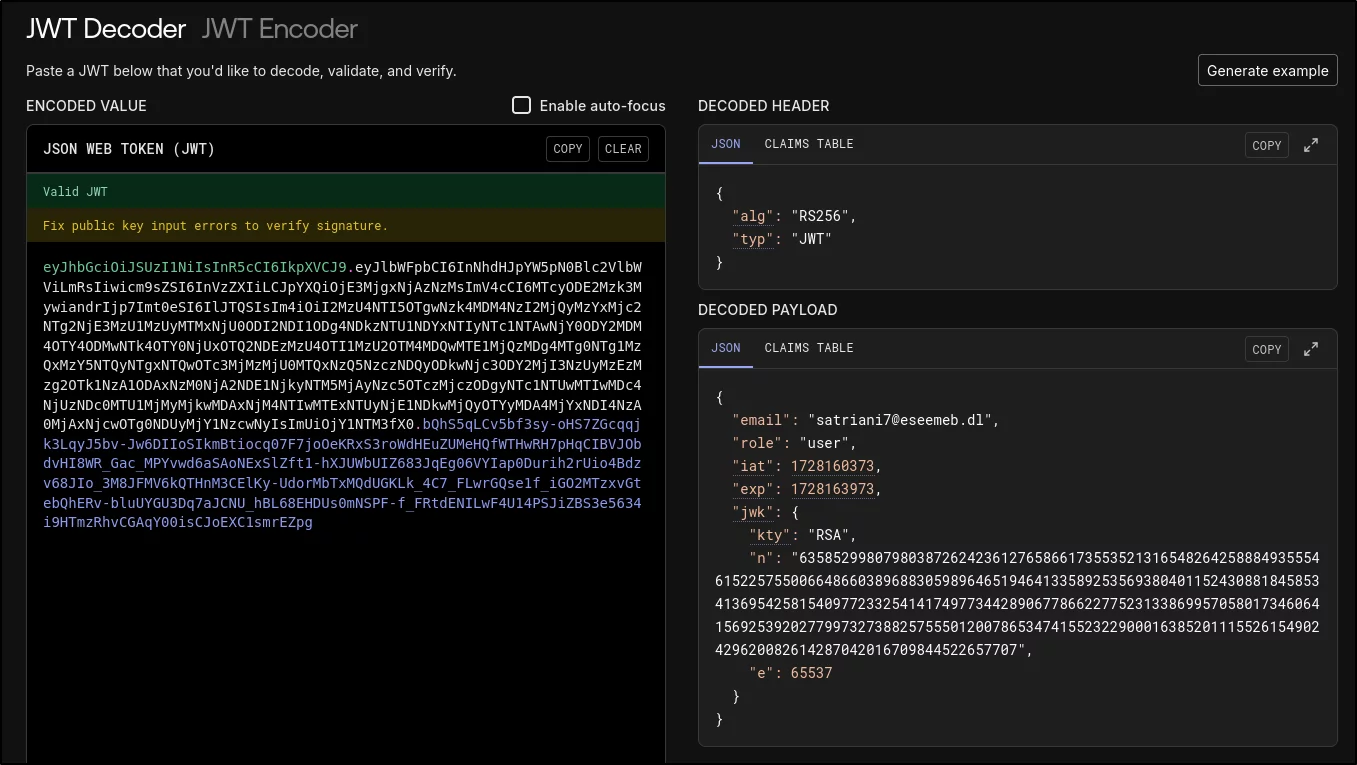Click the "typ" value "JWT"
The image size is (1357, 765).
(811, 239)
